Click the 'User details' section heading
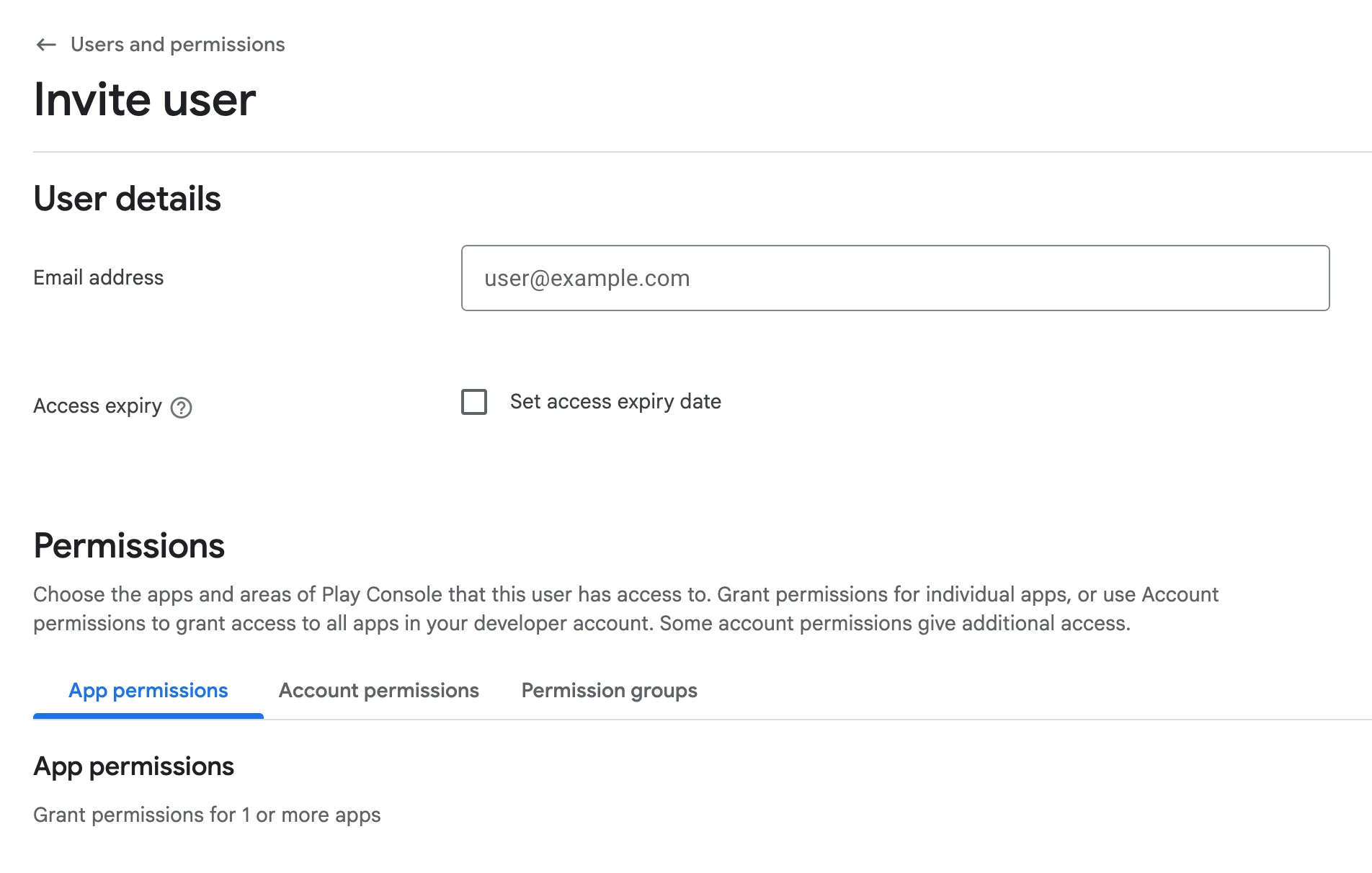The height and width of the screenshot is (873, 1372). pos(128,199)
